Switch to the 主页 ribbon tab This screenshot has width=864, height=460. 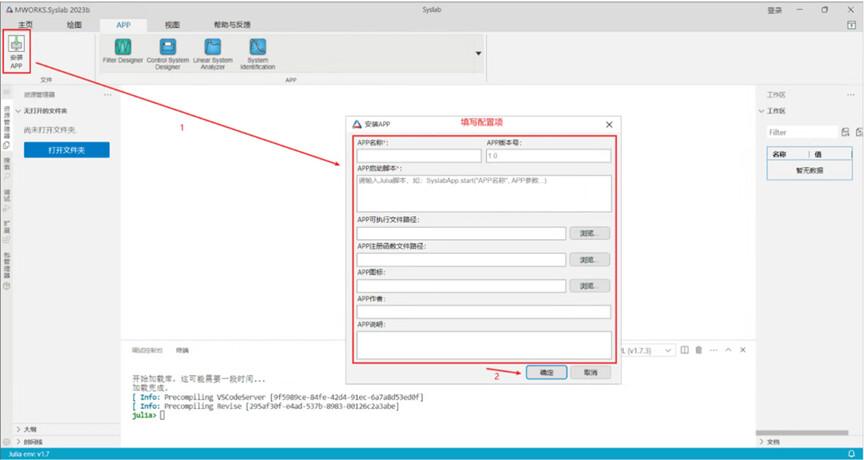tap(25, 25)
